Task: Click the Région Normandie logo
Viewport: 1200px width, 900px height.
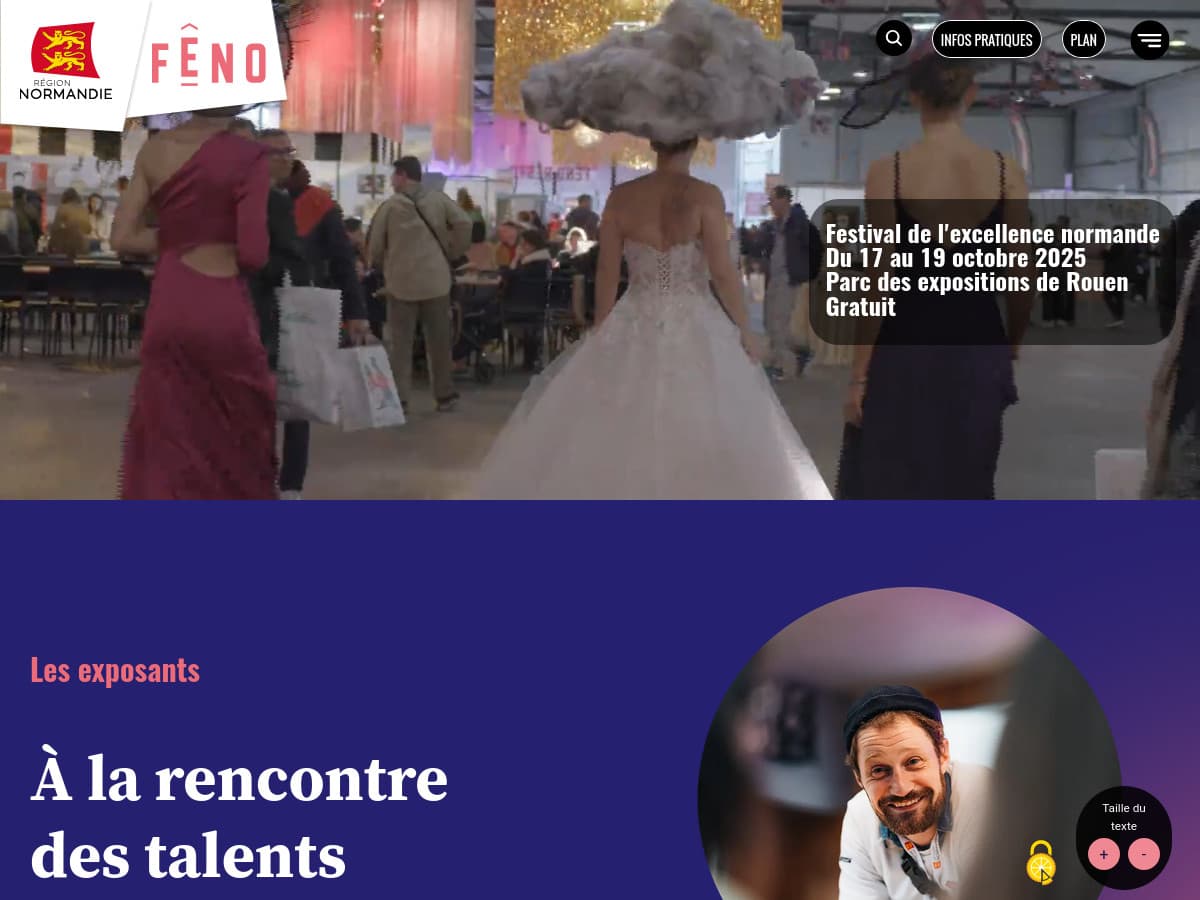Action: [x=66, y=62]
